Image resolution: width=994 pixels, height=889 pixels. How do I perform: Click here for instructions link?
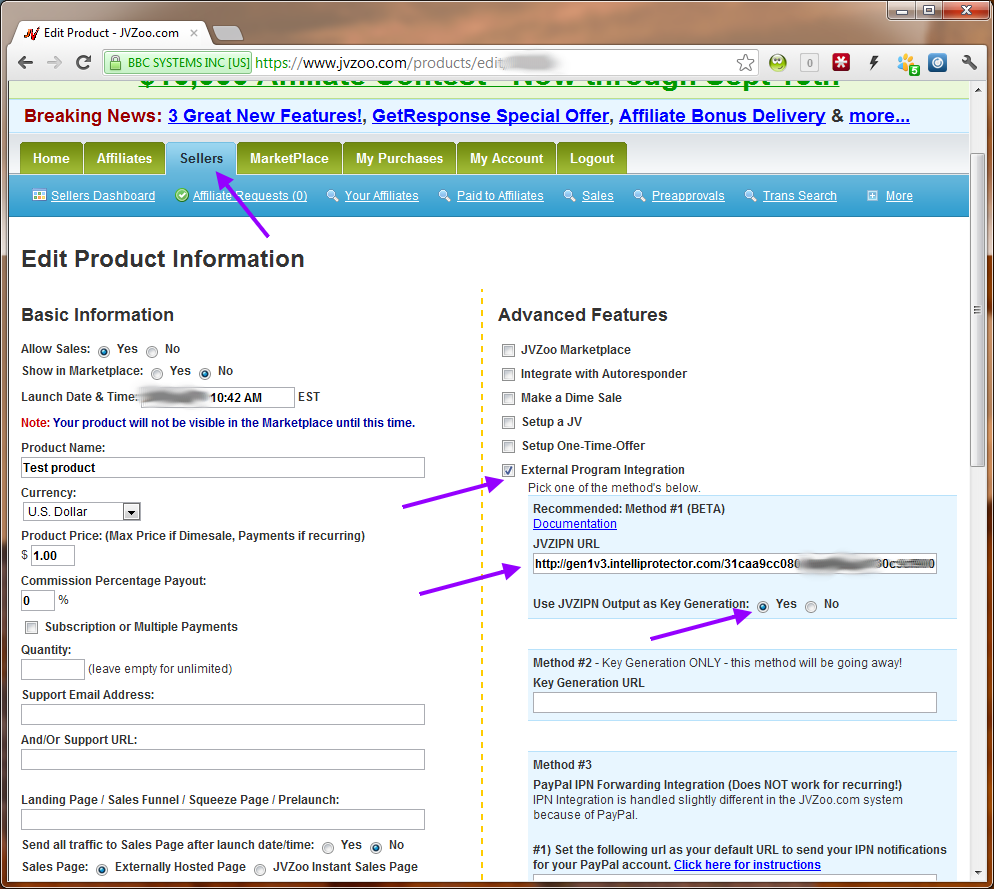click(x=747, y=865)
